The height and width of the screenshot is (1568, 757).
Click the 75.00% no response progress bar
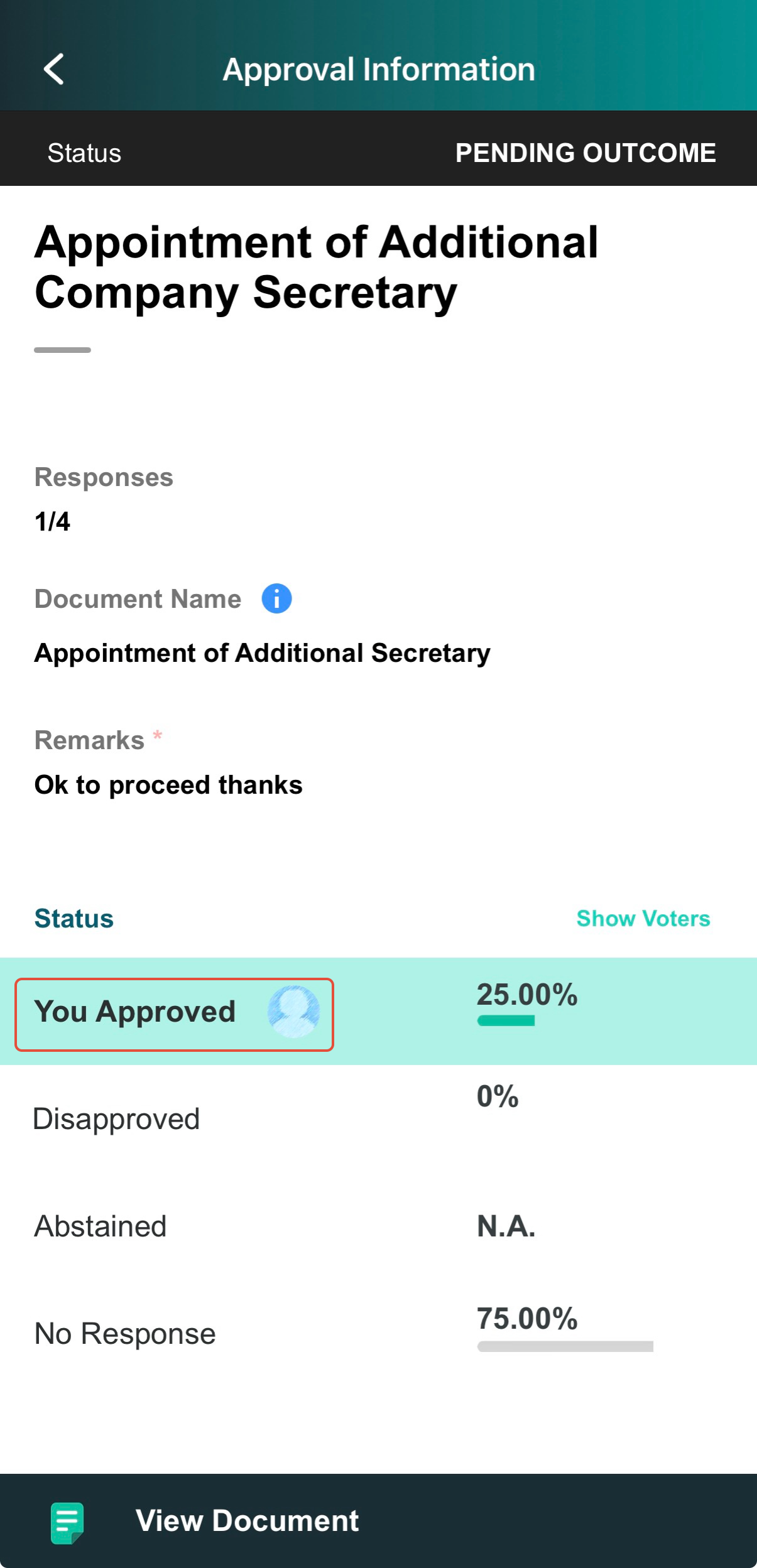click(565, 1346)
